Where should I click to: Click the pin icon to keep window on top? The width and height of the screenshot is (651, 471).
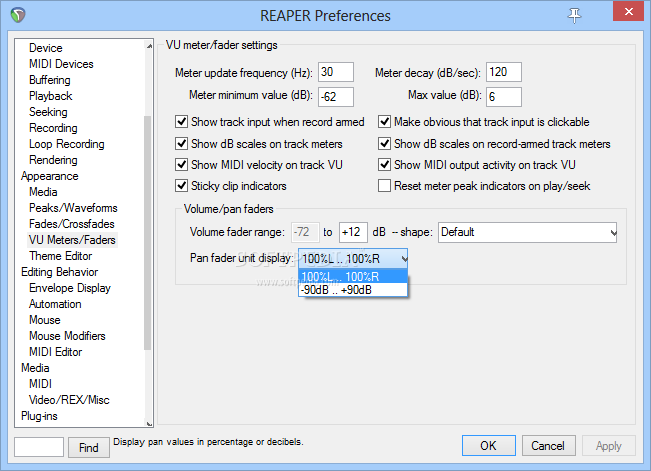coord(574,15)
